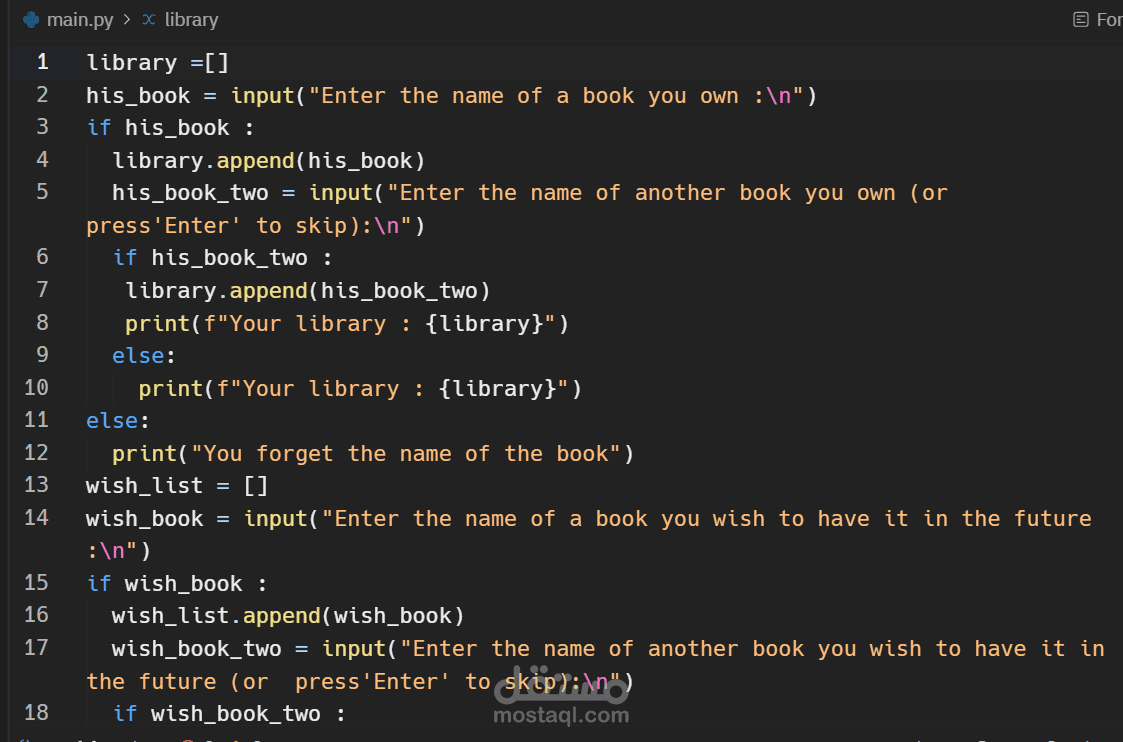Click the 'his_book' variable on line 2
Screen dimensions: 1123x742
(138, 96)
